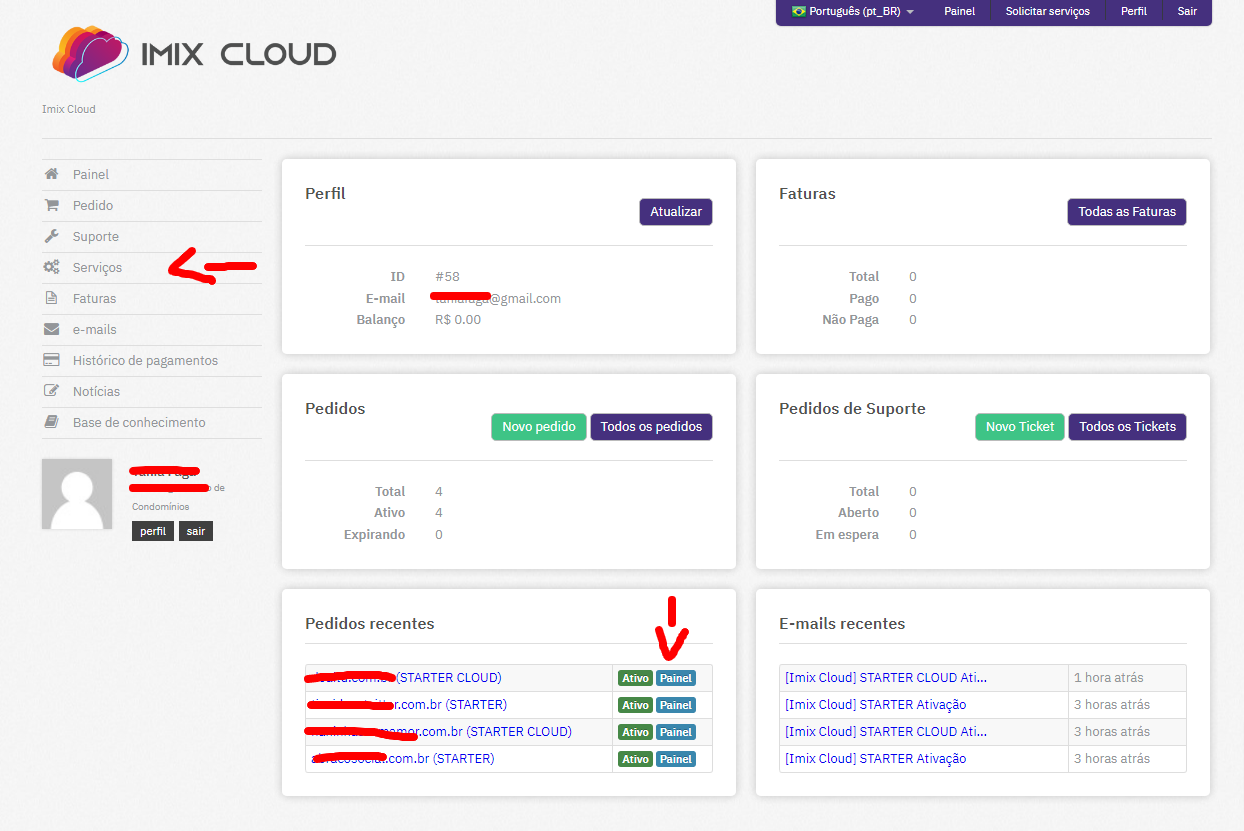
Task: Click the home icon beside Painel
Action: 51,174
